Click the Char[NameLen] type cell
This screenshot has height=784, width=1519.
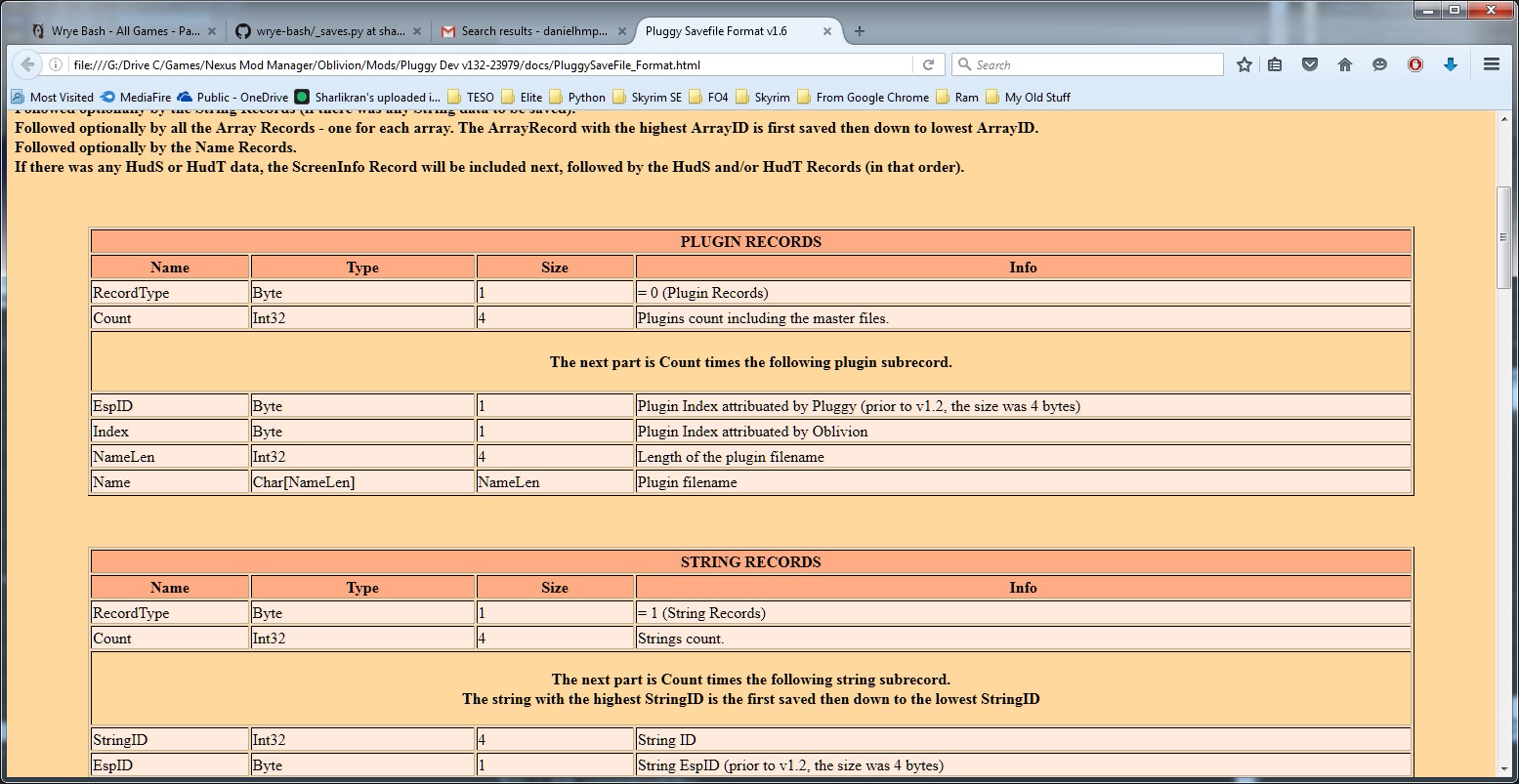[x=362, y=482]
